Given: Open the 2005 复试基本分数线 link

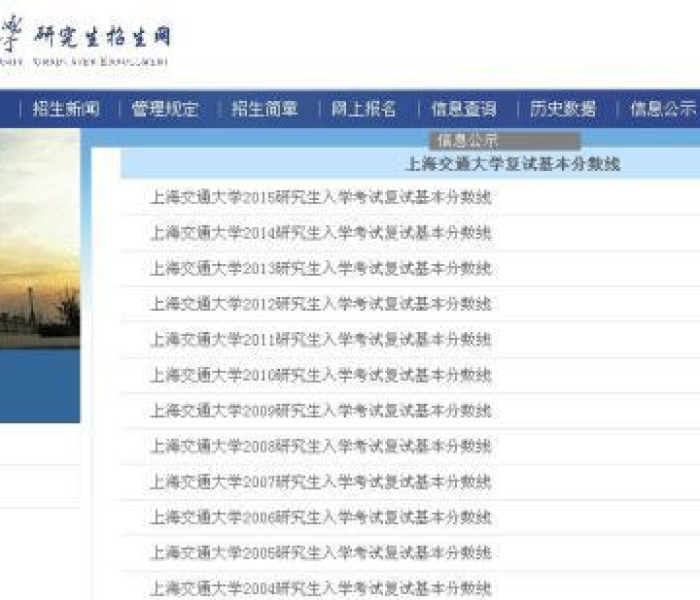Looking at the screenshot, I should point(321,553).
